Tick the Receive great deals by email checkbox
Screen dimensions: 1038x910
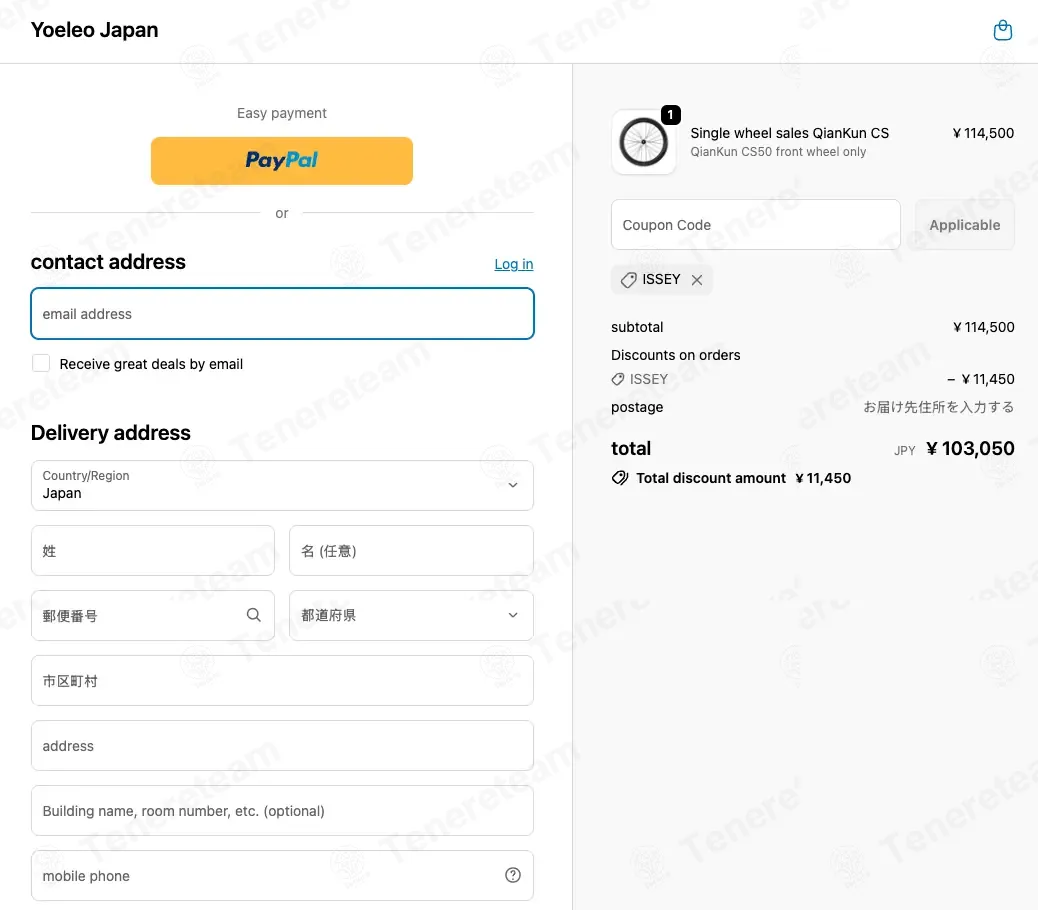click(41, 363)
